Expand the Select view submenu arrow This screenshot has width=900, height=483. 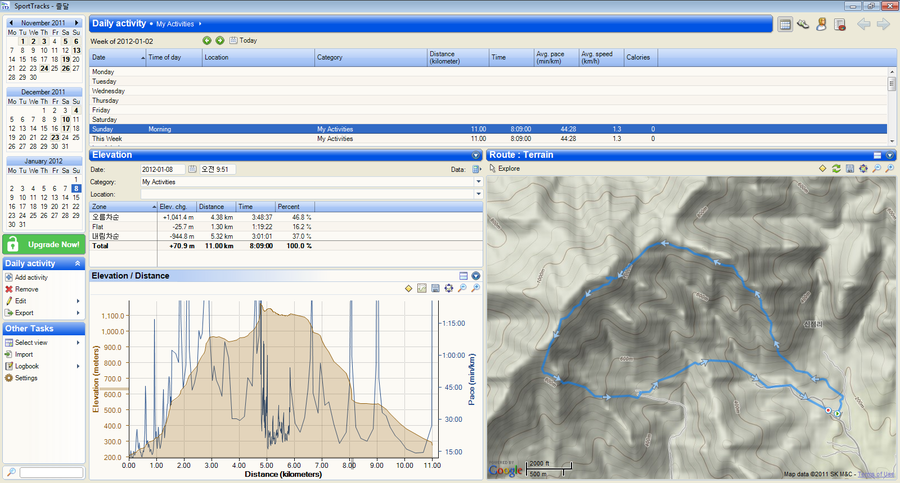click(78, 343)
